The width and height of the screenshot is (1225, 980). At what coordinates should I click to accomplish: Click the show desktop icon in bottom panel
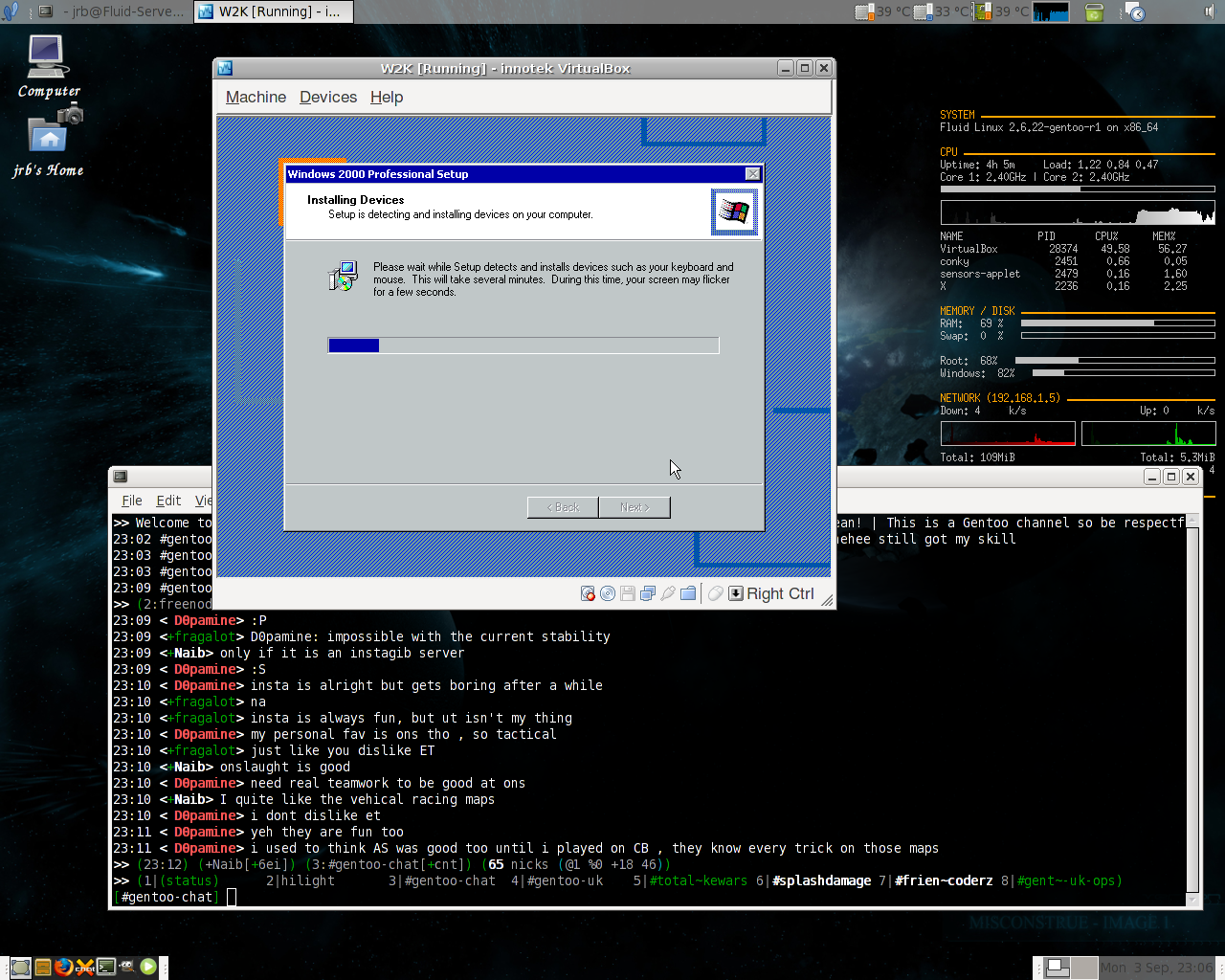20,967
